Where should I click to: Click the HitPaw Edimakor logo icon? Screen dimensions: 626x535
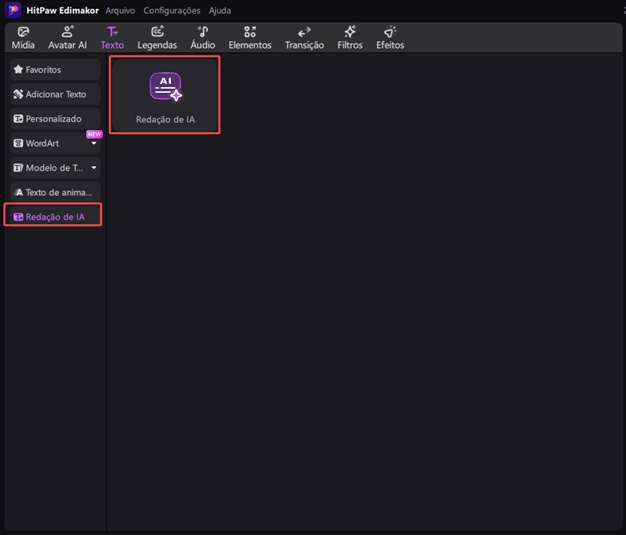pyautogui.click(x=13, y=10)
